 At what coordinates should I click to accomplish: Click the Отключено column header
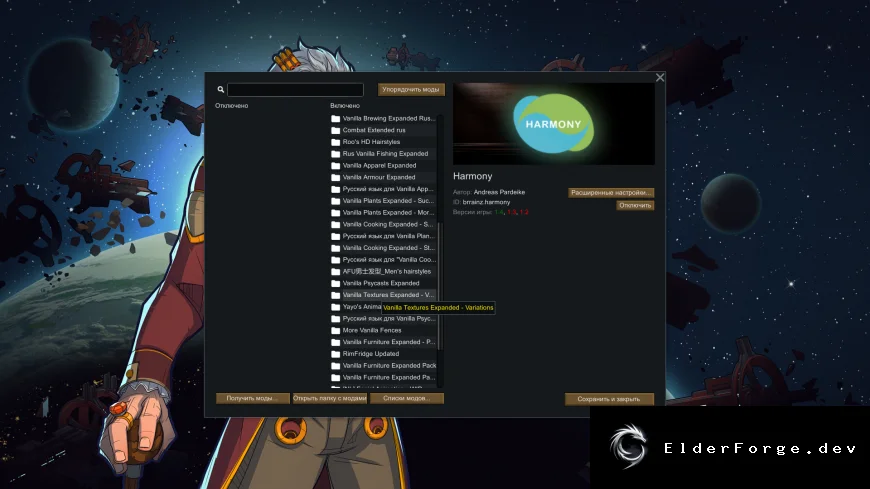[231, 105]
